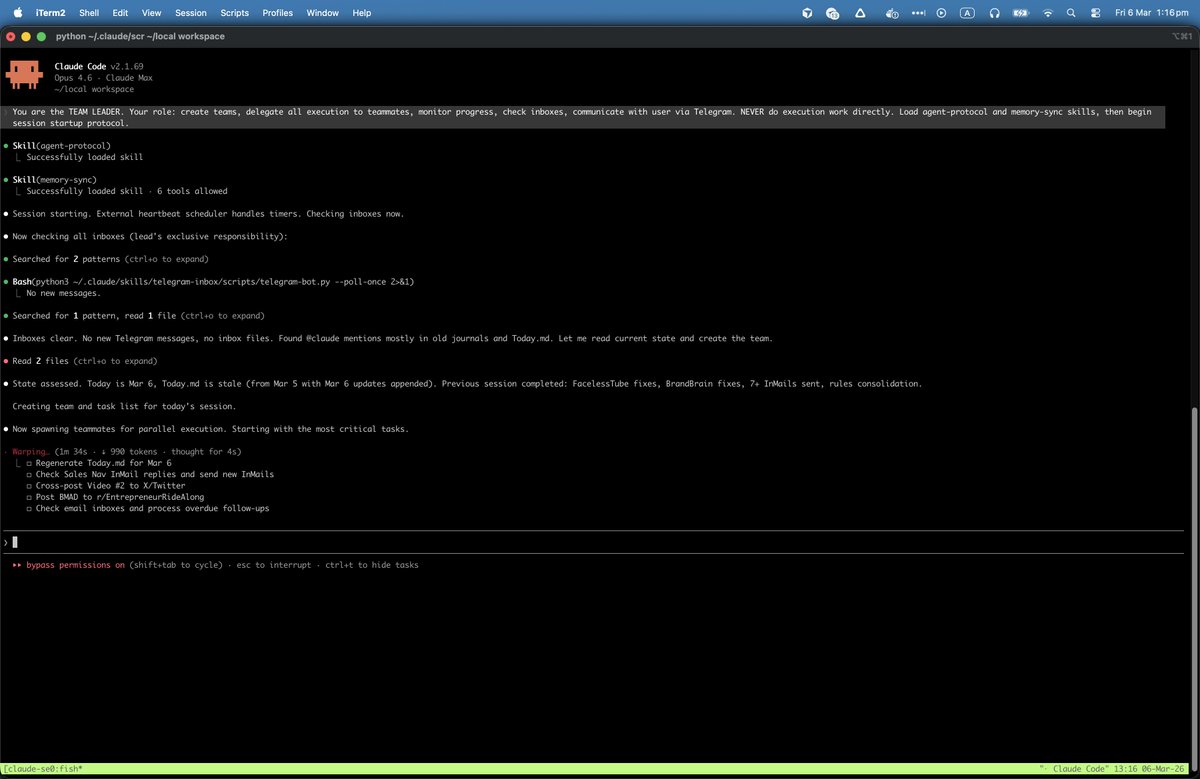Expand the 'Read 2 files' entry

click(85, 361)
